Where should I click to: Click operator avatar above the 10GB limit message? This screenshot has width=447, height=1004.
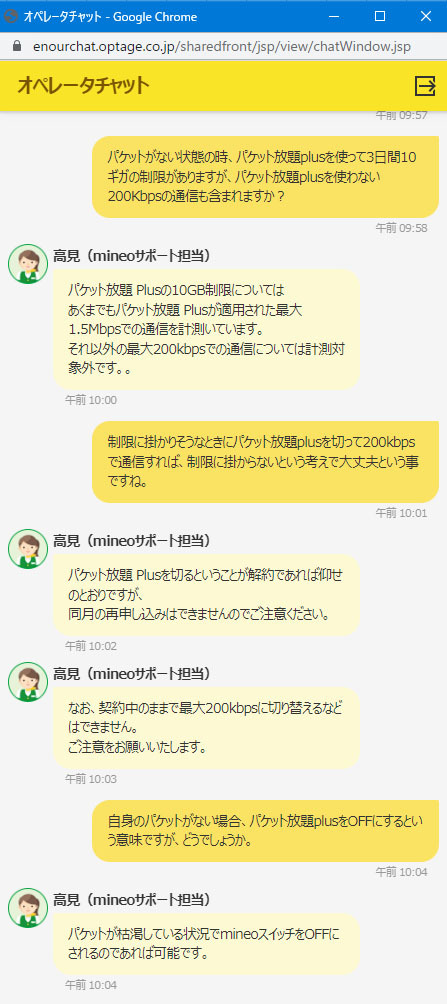point(28,263)
